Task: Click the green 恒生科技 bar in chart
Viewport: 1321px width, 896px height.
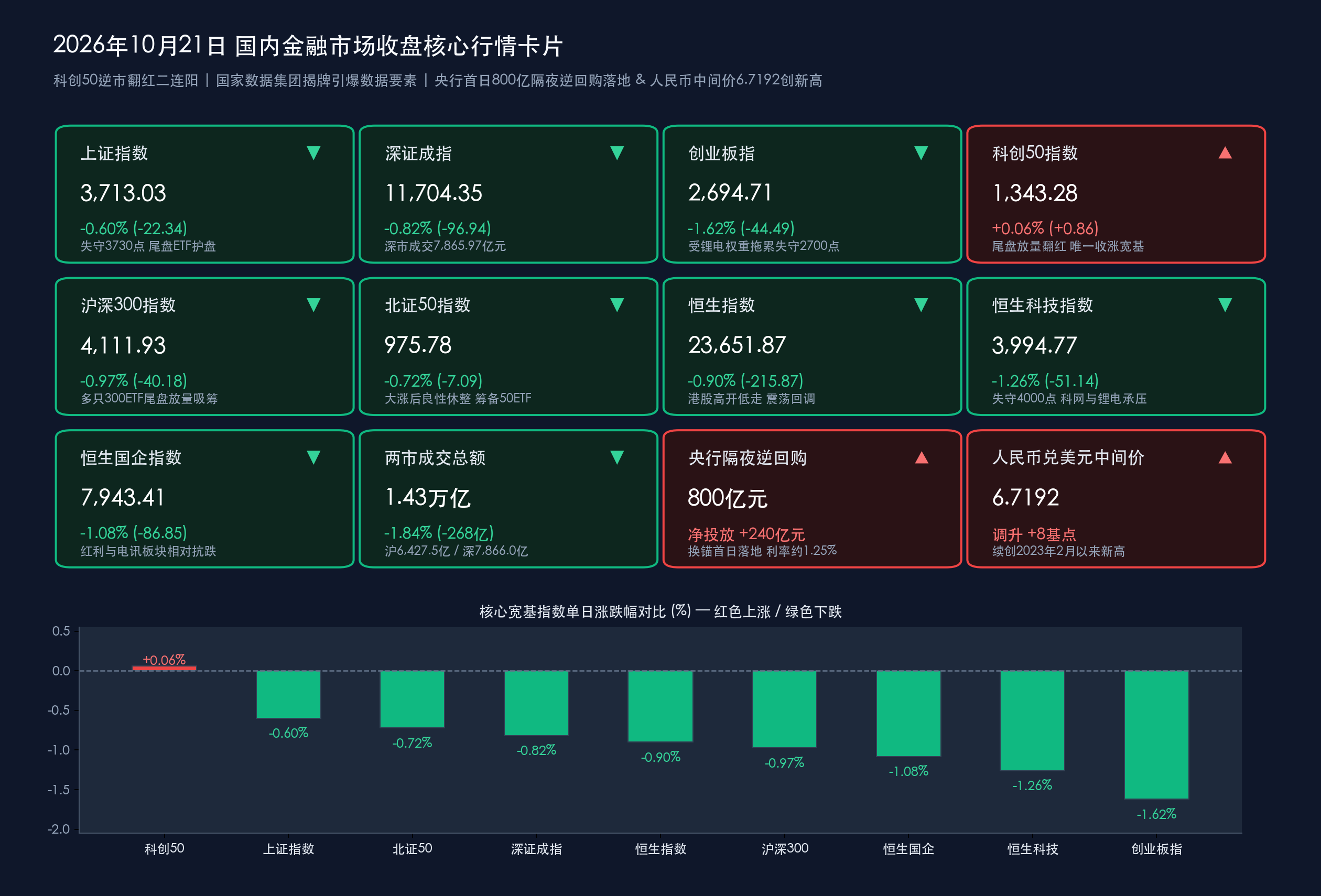Action: tap(1032, 720)
